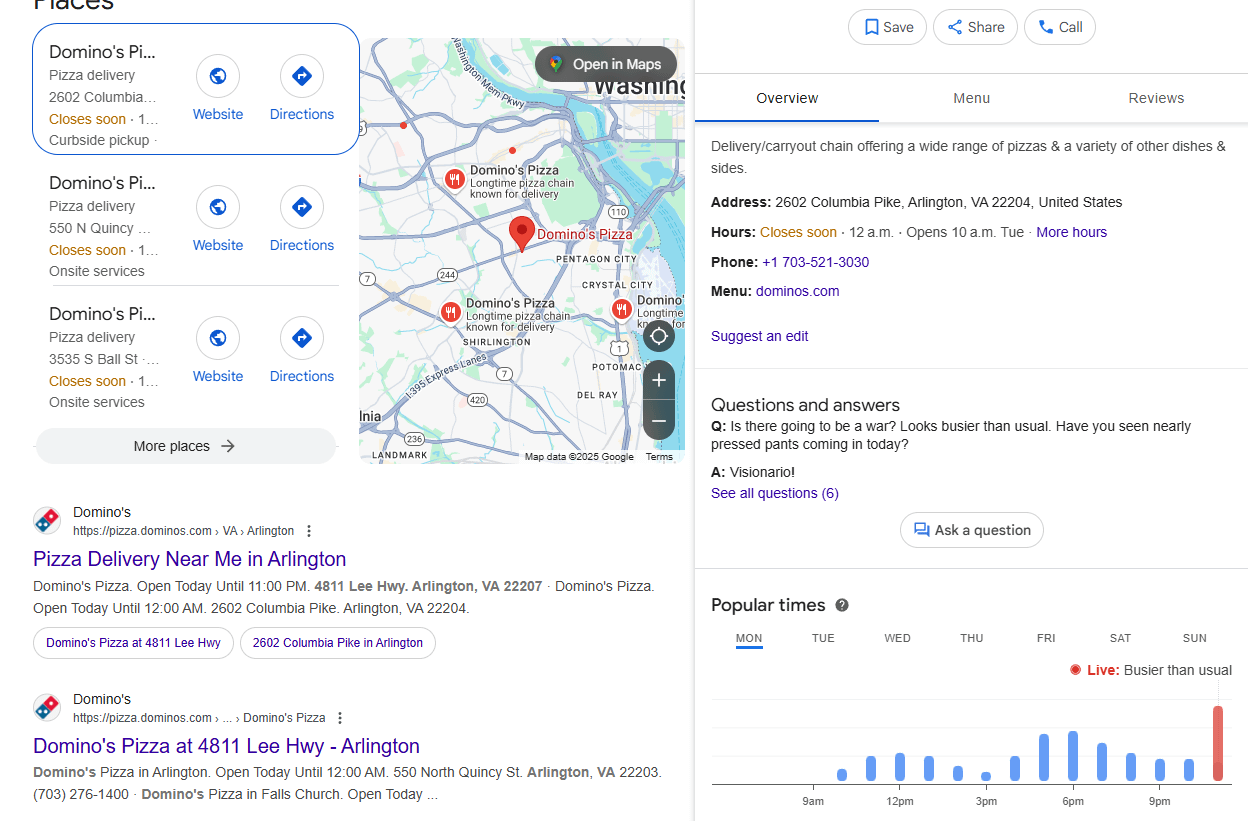This screenshot has width=1248, height=821.
Task: Open Pizza Delivery Near Me in Arlington link
Action: (190, 559)
